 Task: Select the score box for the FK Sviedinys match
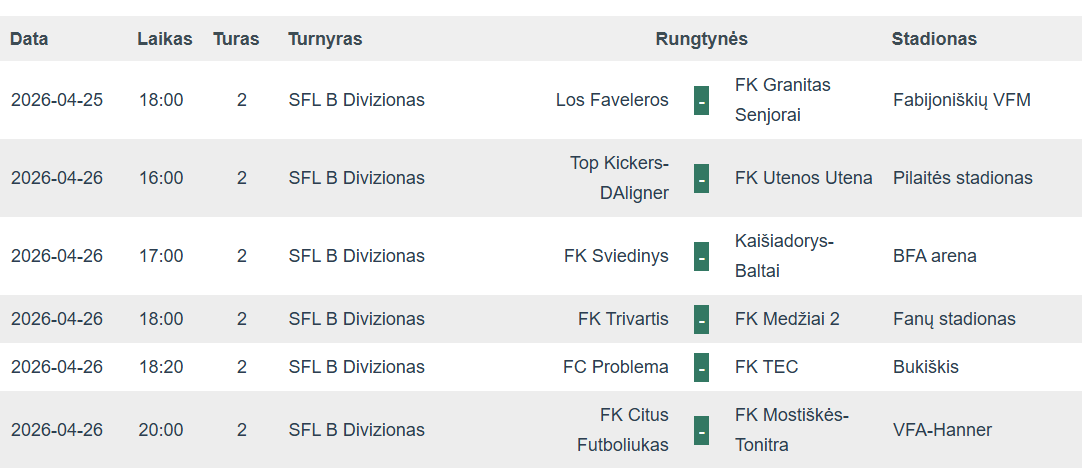(x=701, y=256)
